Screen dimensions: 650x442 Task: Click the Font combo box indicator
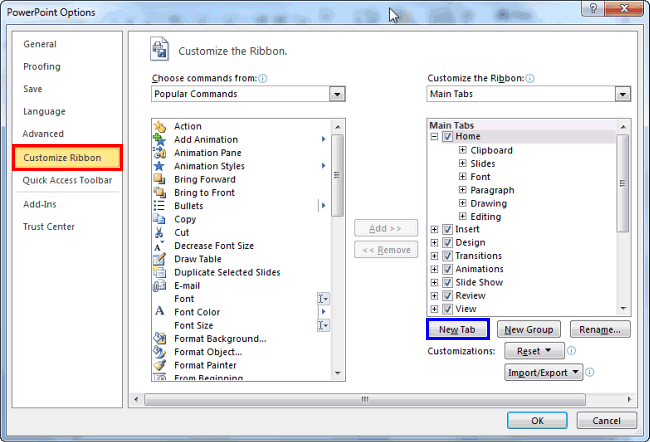click(323, 299)
